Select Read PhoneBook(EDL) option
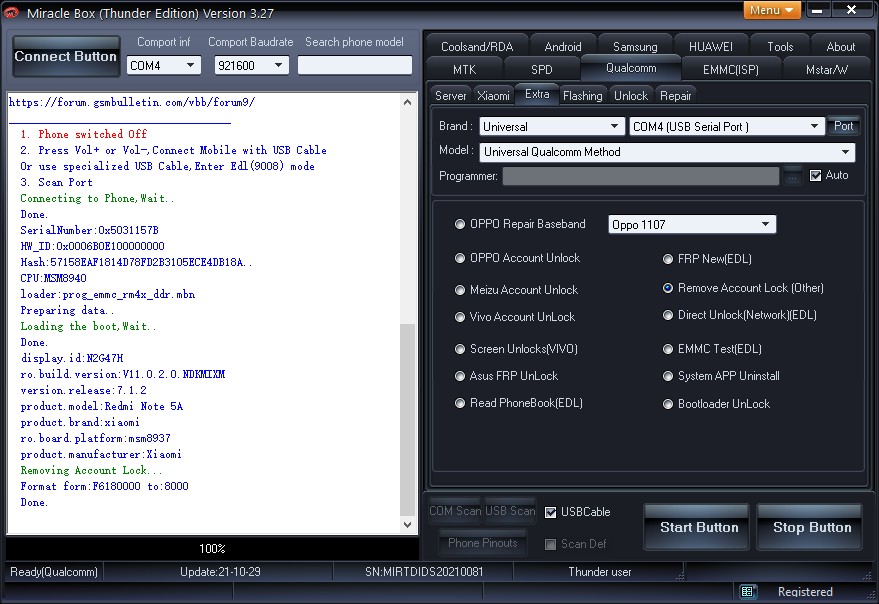Screen dimensions: 879x604 (519, 403)
